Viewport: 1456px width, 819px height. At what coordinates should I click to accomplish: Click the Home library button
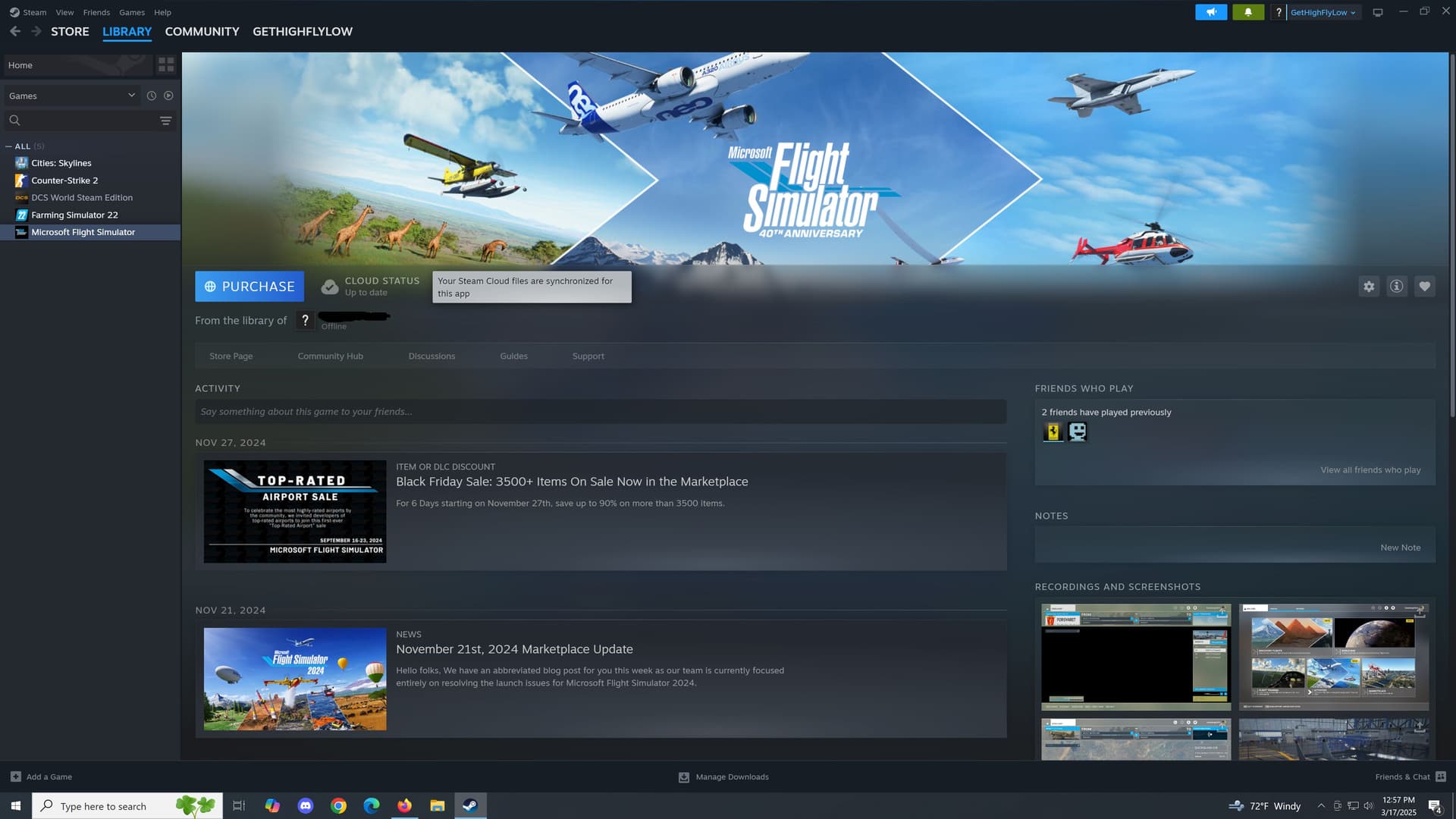pyautogui.click(x=77, y=65)
